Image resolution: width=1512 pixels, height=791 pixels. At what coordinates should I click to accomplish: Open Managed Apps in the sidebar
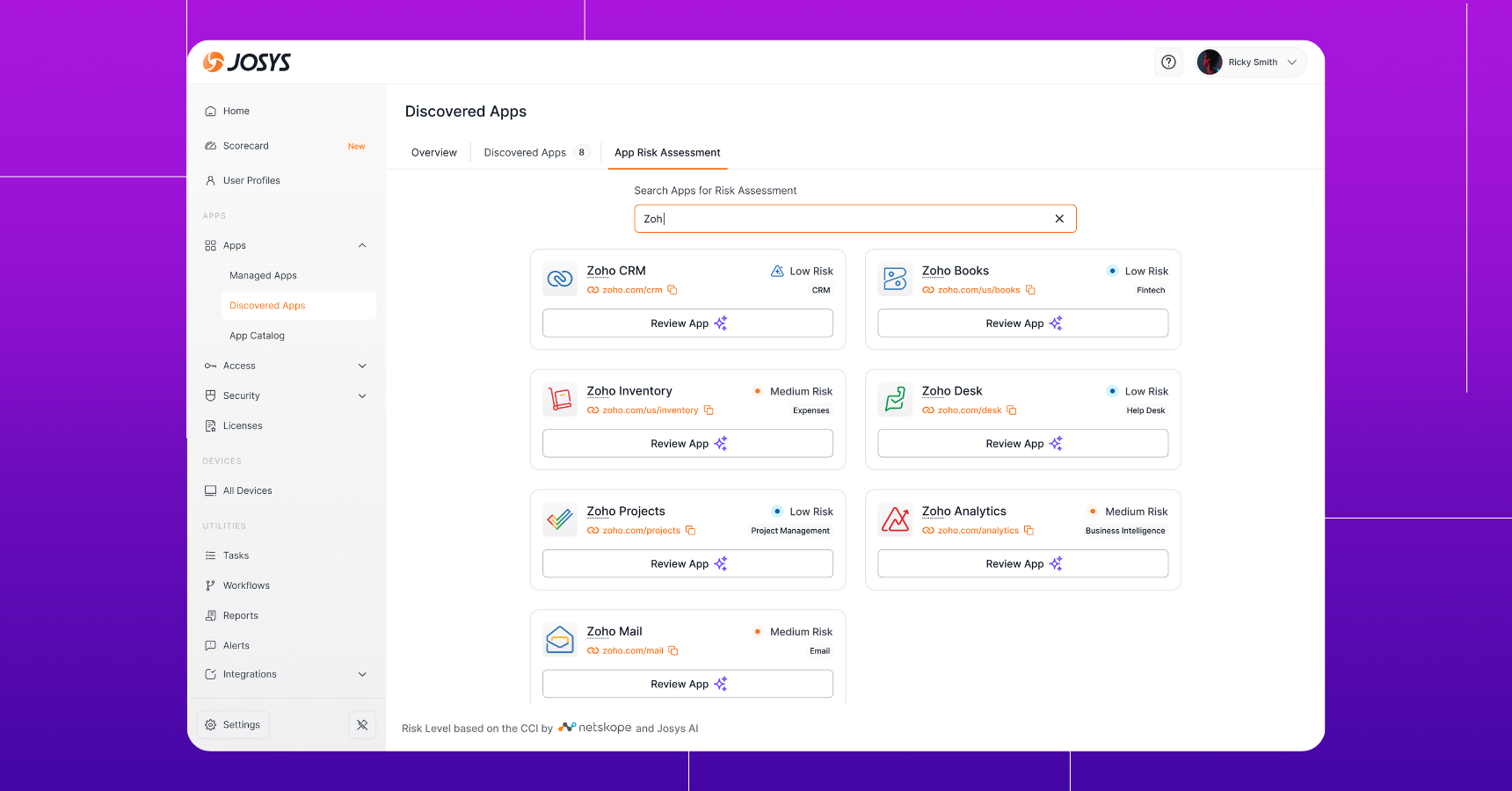coord(263,276)
